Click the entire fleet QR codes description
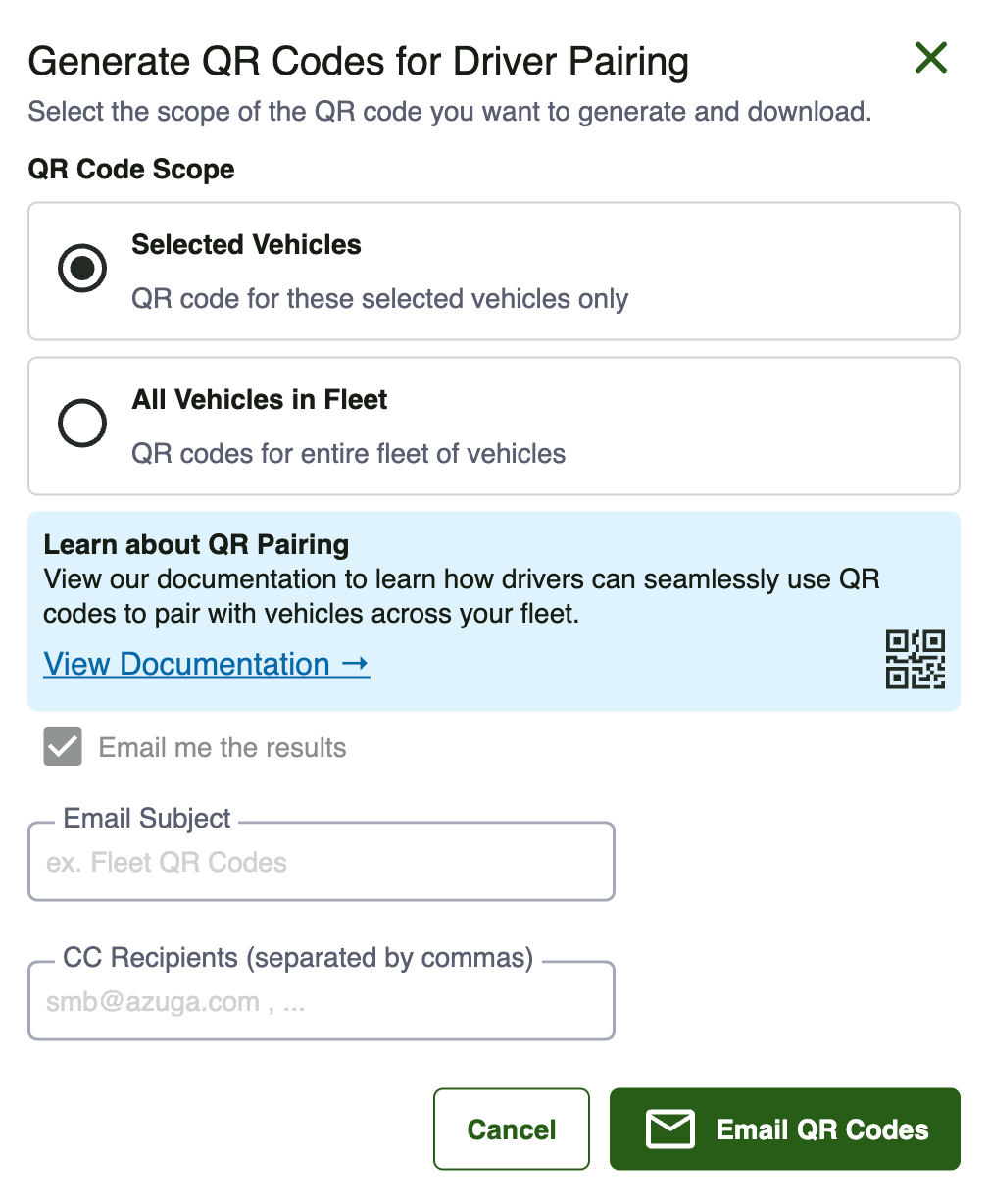 click(349, 454)
